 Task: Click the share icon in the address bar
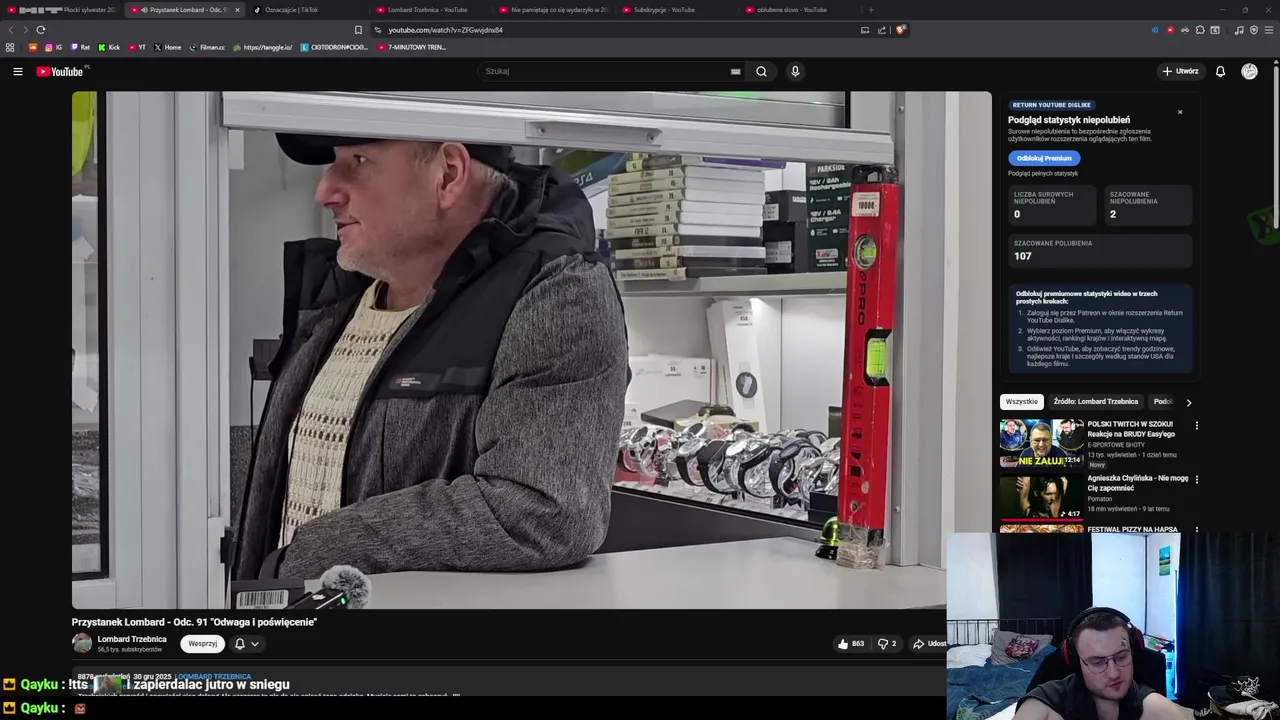point(882,30)
